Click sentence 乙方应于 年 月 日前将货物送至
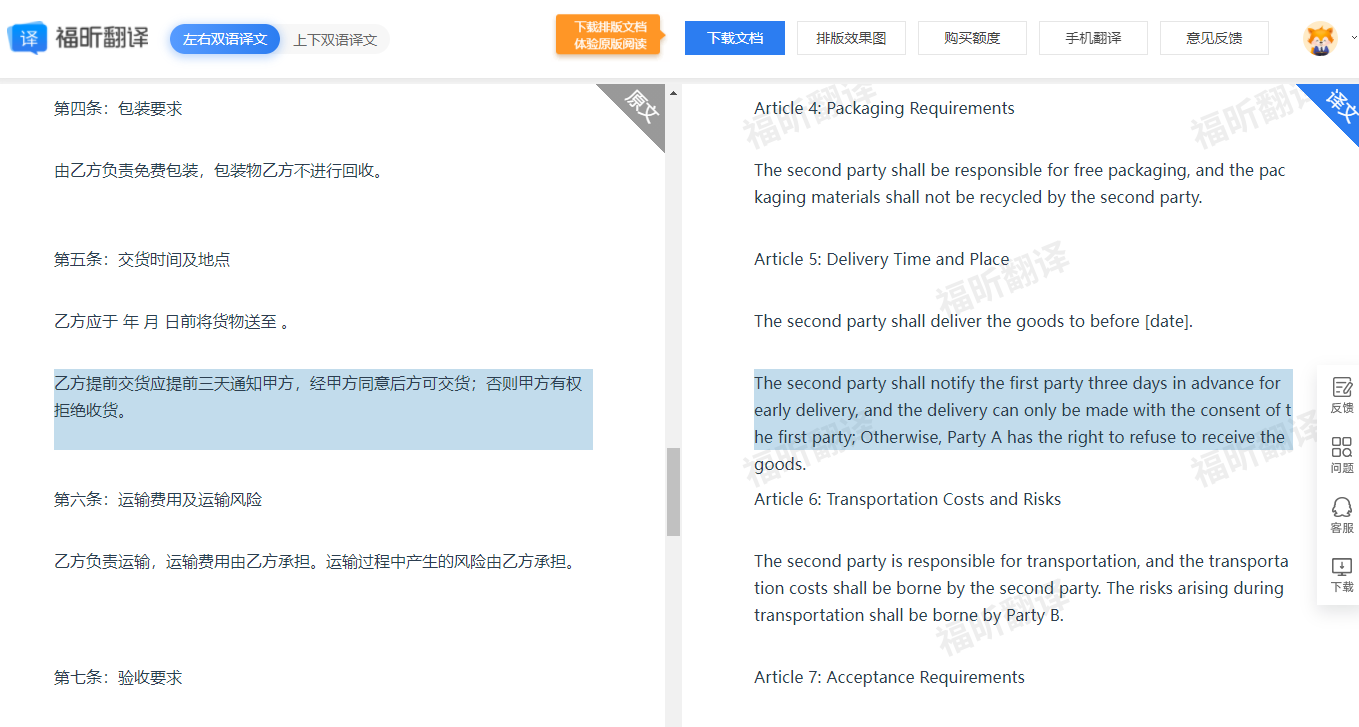The width and height of the screenshot is (1359, 727). [x=171, y=322]
